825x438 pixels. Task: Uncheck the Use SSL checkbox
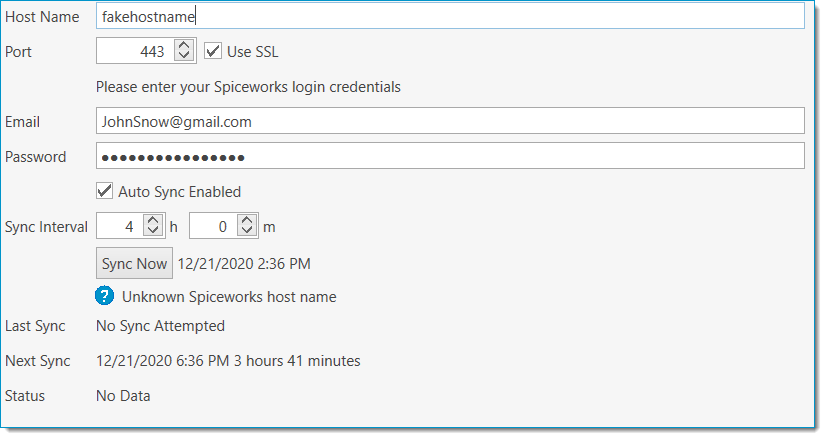tap(213, 51)
